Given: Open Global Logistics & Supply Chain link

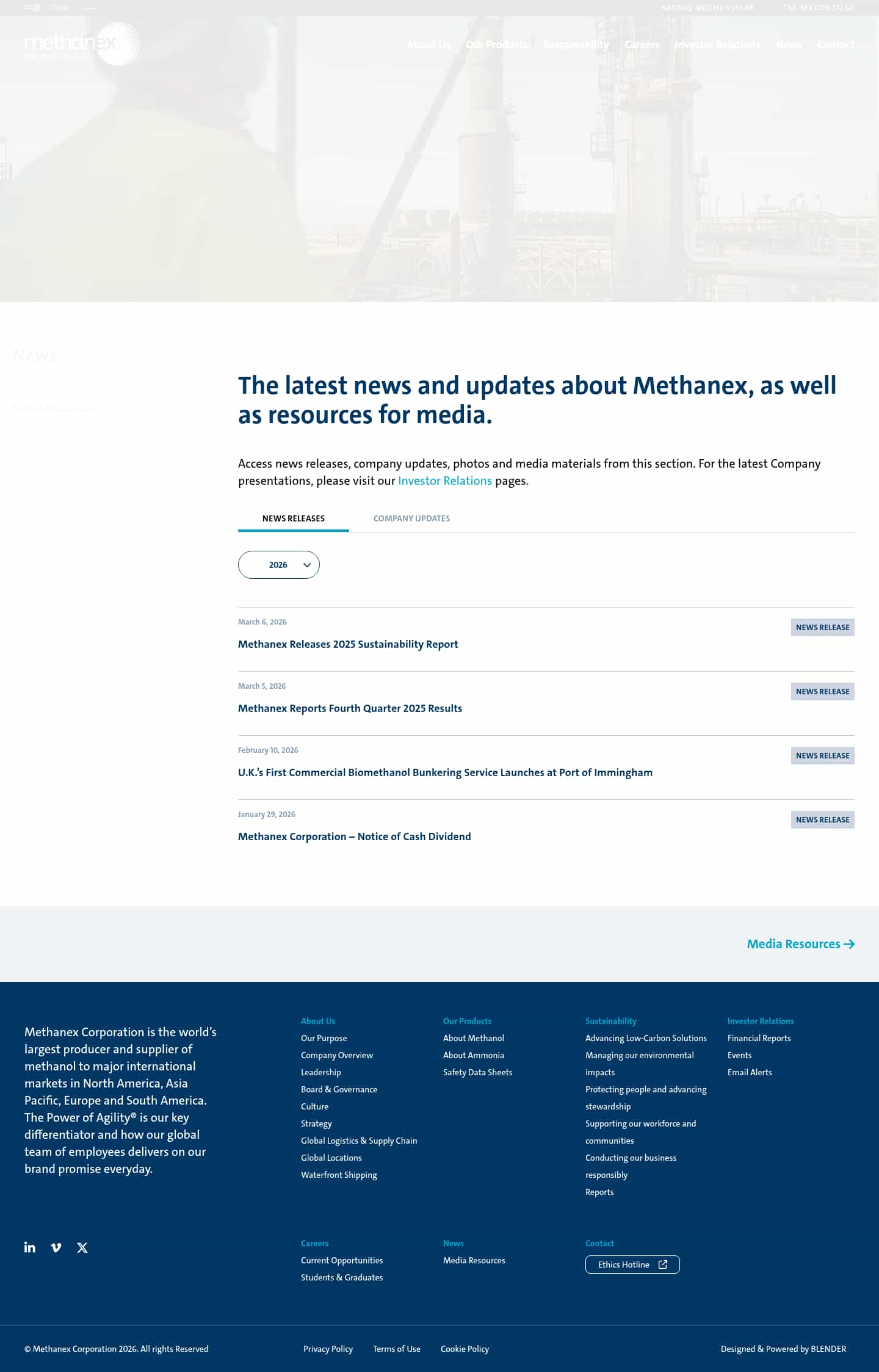Looking at the screenshot, I should point(359,1141).
